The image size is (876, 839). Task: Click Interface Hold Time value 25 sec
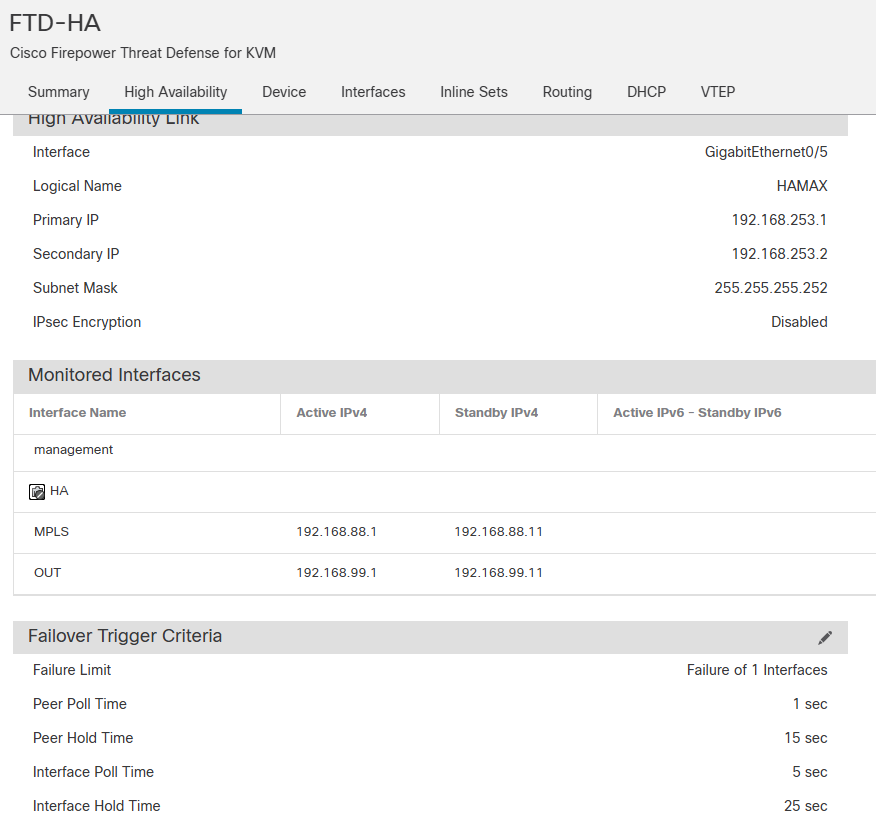click(x=806, y=807)
